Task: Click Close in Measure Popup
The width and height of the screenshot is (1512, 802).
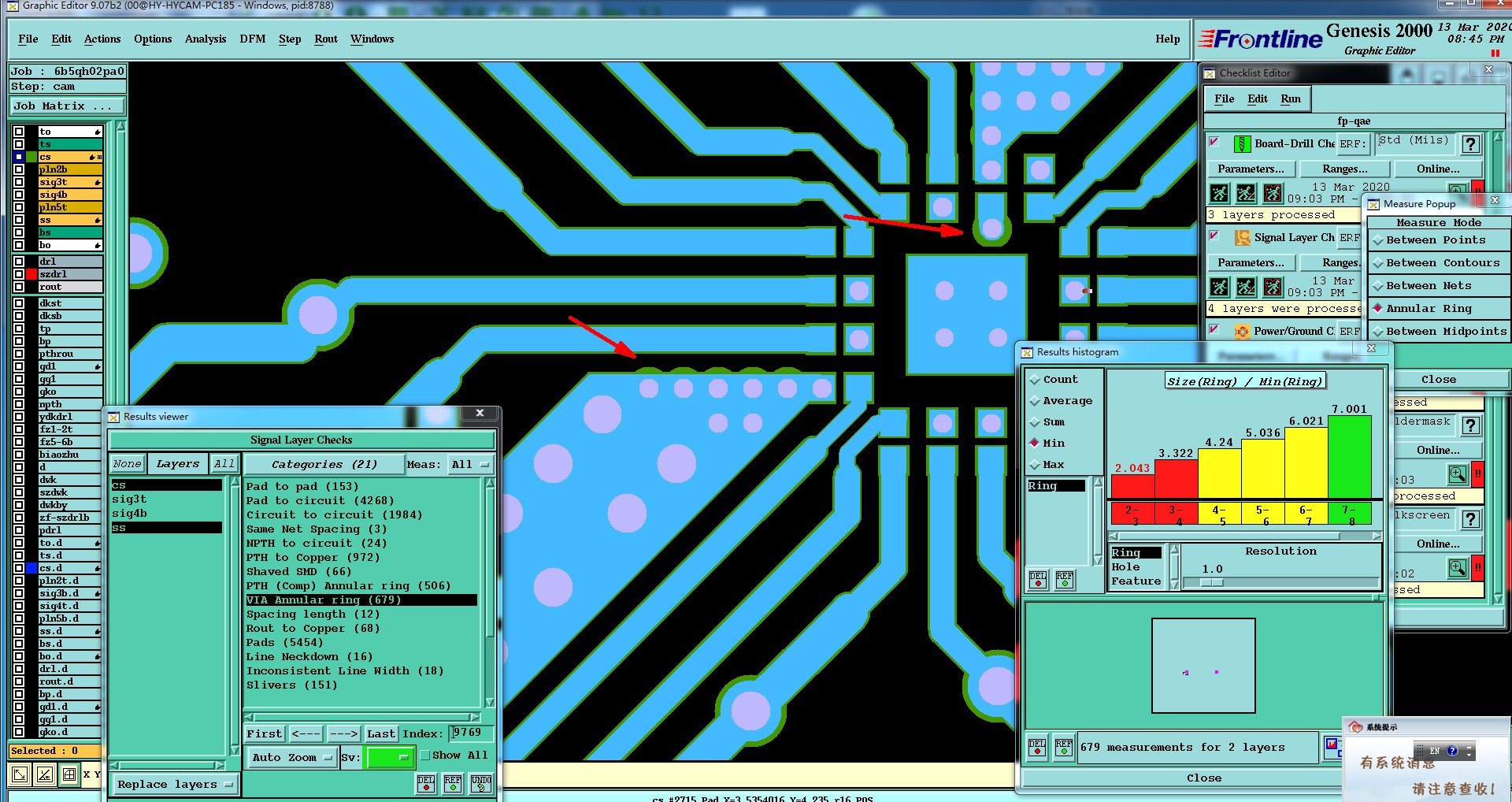Action: [1439, 380]
